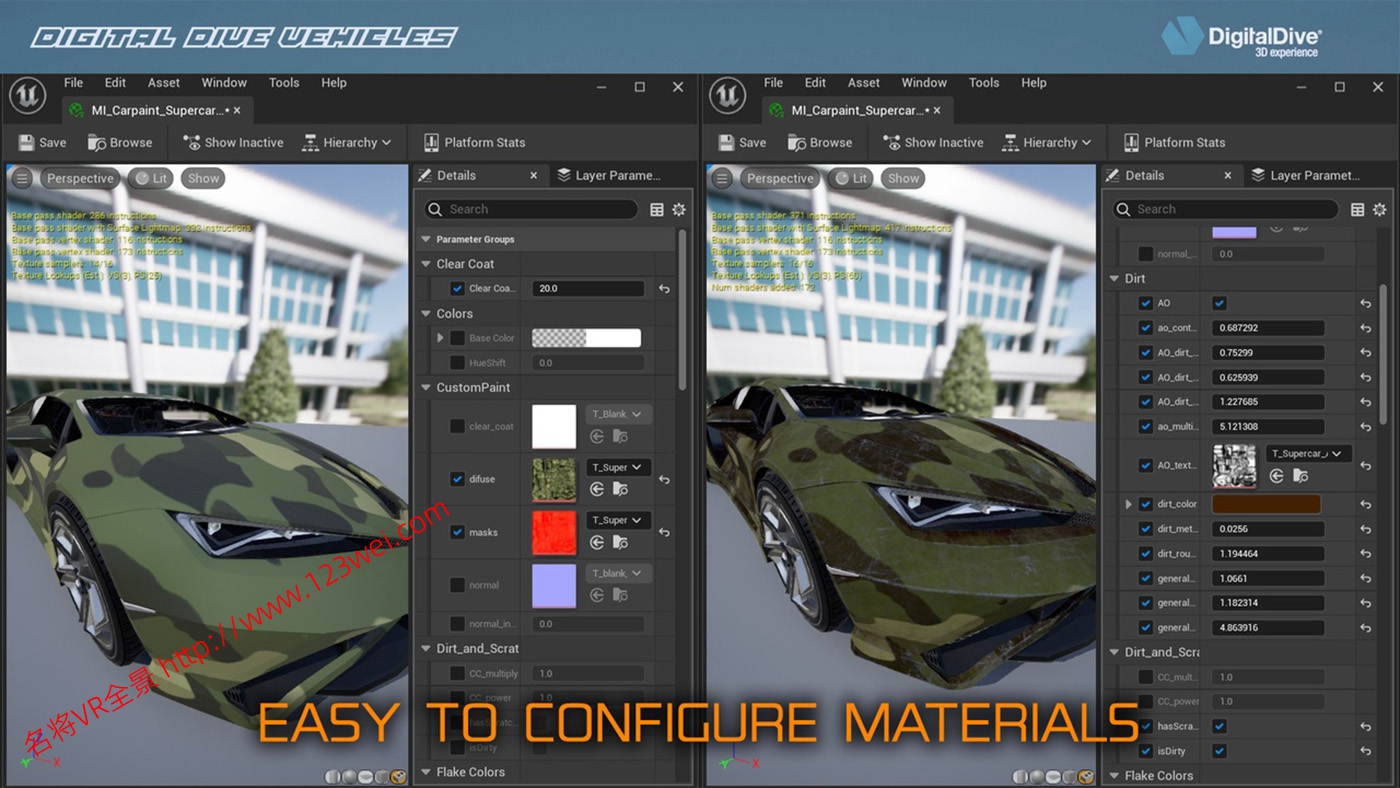Click the Details panel search field

pos(529,209)
